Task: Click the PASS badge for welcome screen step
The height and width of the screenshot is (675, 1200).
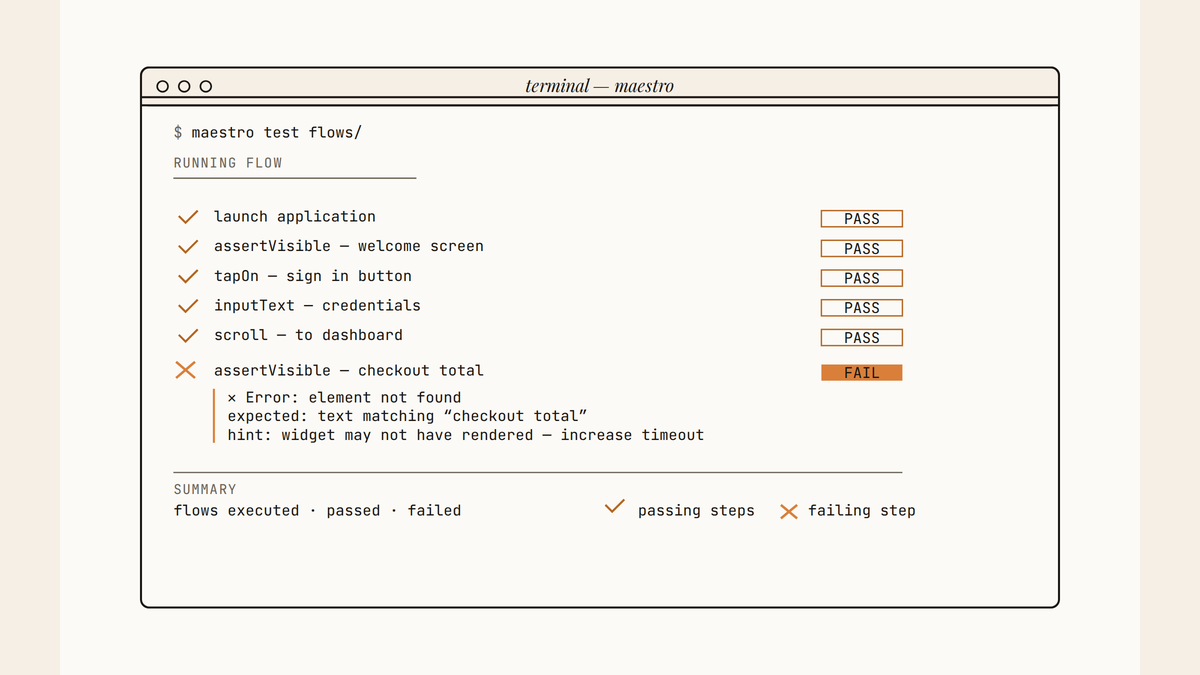Action: pyautogui.click(x=862, y=248)
